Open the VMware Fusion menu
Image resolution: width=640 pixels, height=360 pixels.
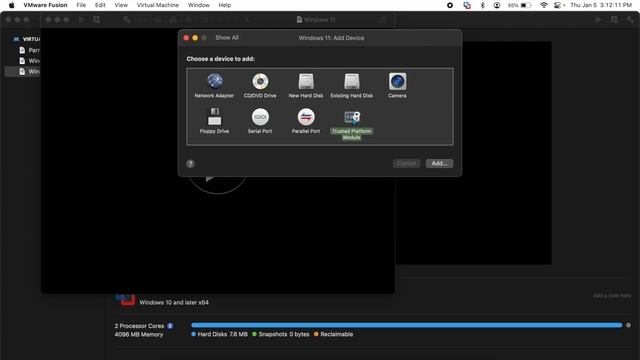45,5
